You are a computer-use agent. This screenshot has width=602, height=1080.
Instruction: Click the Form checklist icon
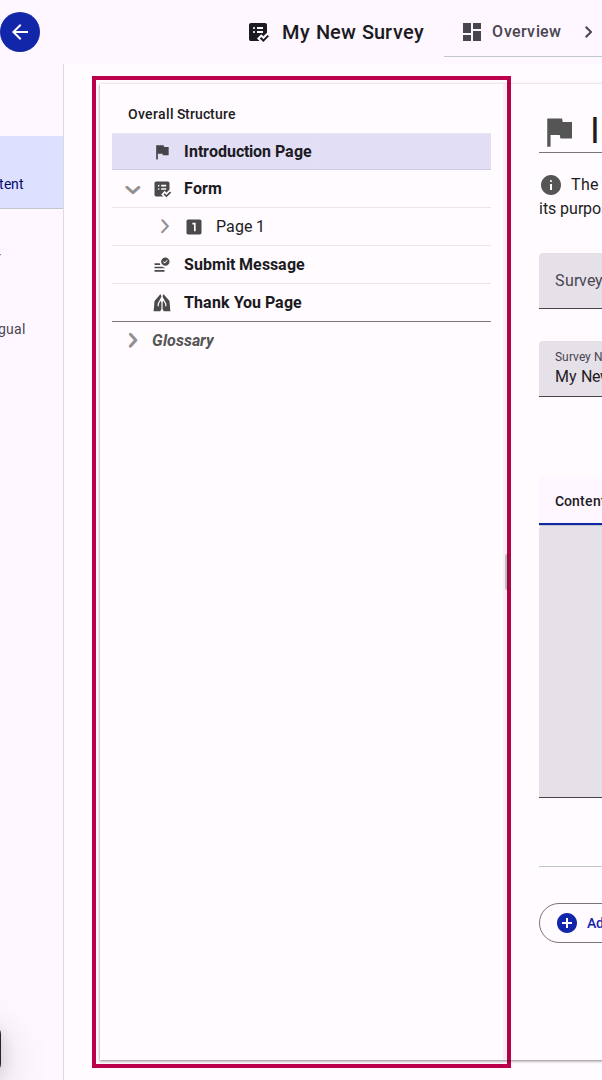coord(162,189)
